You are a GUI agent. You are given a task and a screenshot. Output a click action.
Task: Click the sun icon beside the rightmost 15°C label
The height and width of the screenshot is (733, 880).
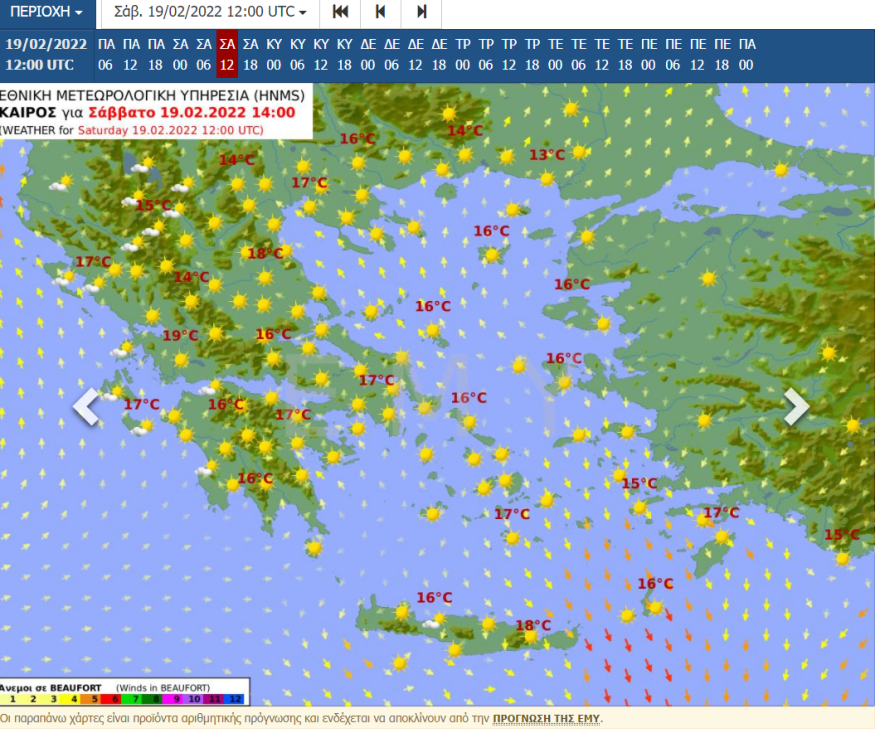842,558
